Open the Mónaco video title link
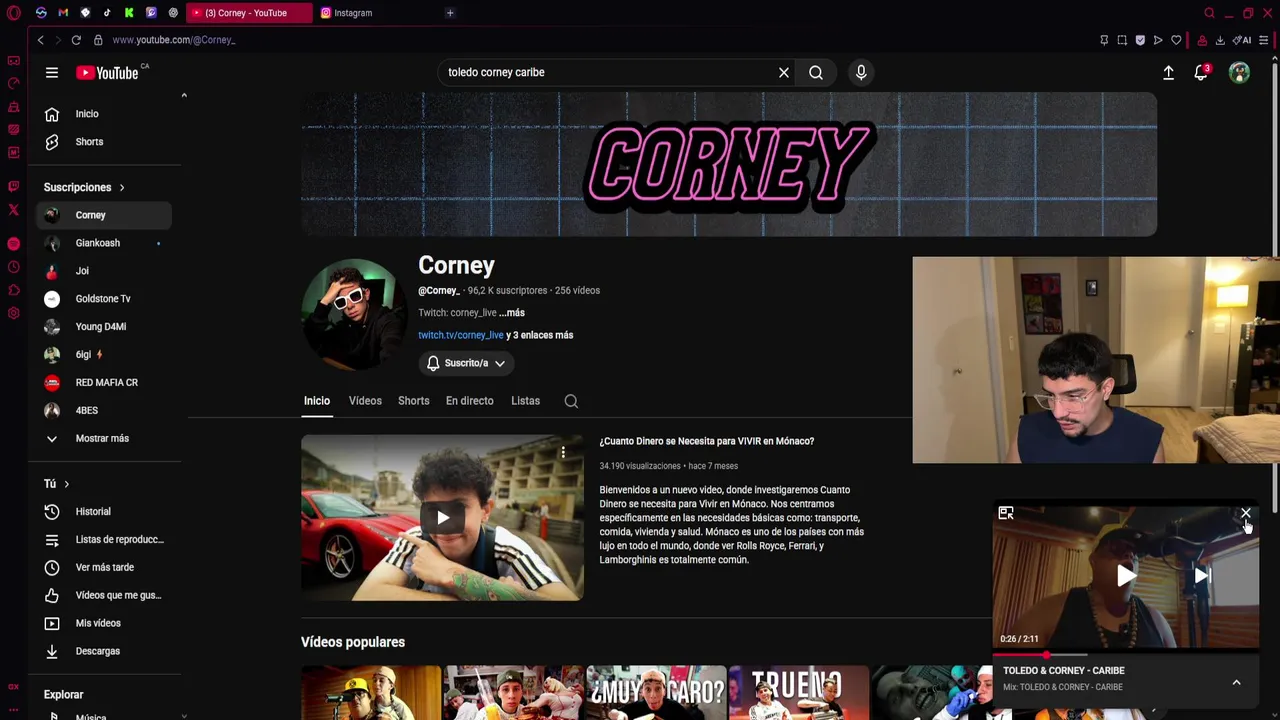Viewport: 1280px width, 720px height. 706,441
